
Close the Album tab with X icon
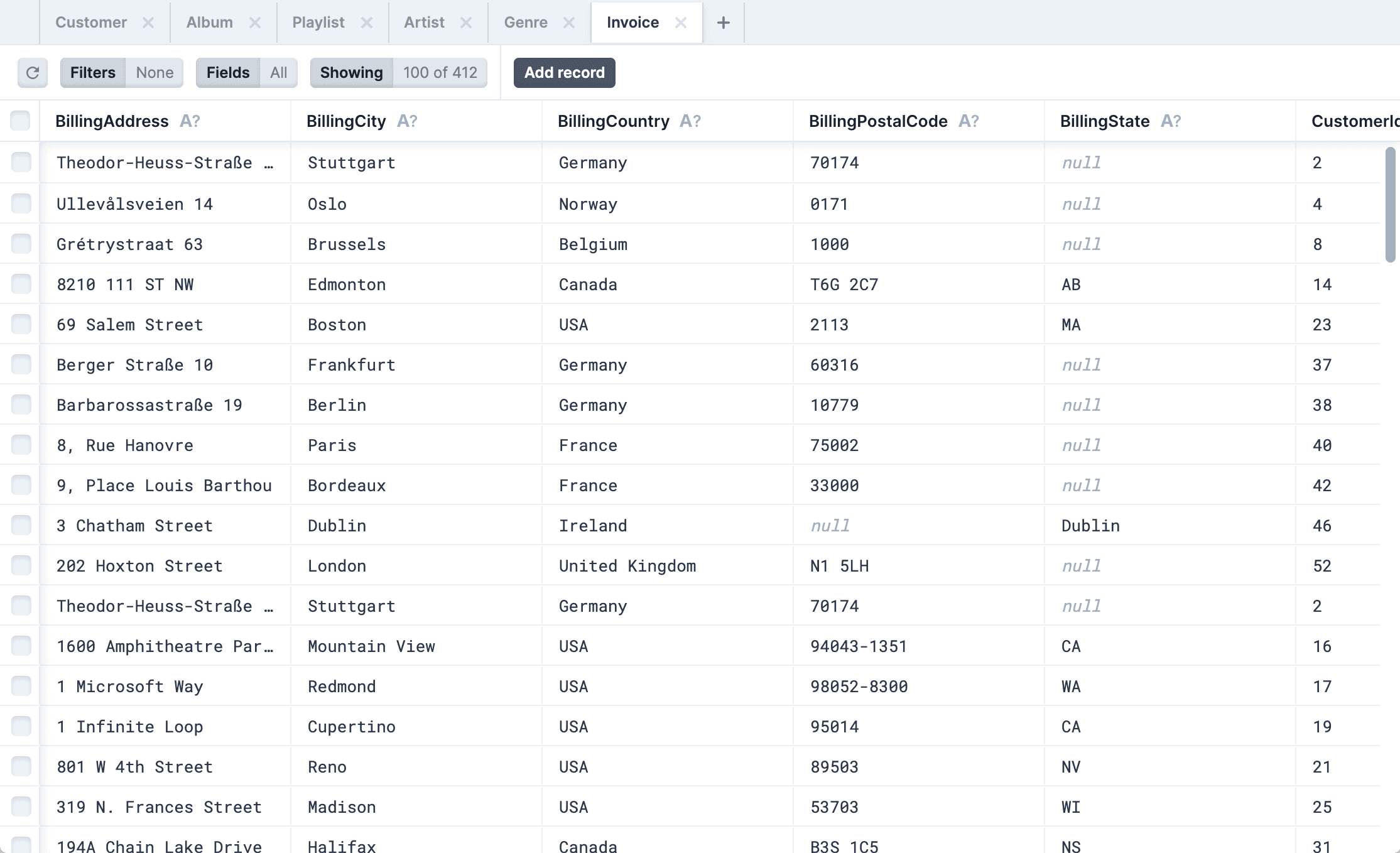[x=254, y=23]
